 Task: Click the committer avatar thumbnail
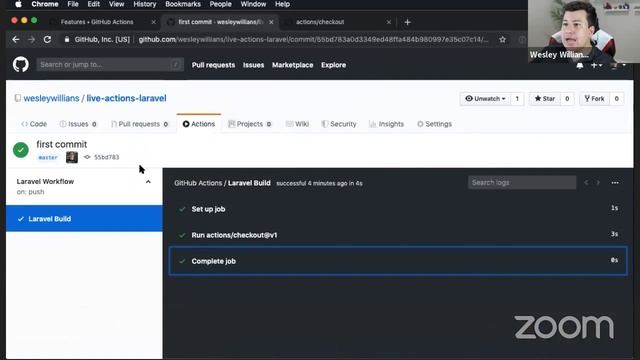[x=72, y=157]
